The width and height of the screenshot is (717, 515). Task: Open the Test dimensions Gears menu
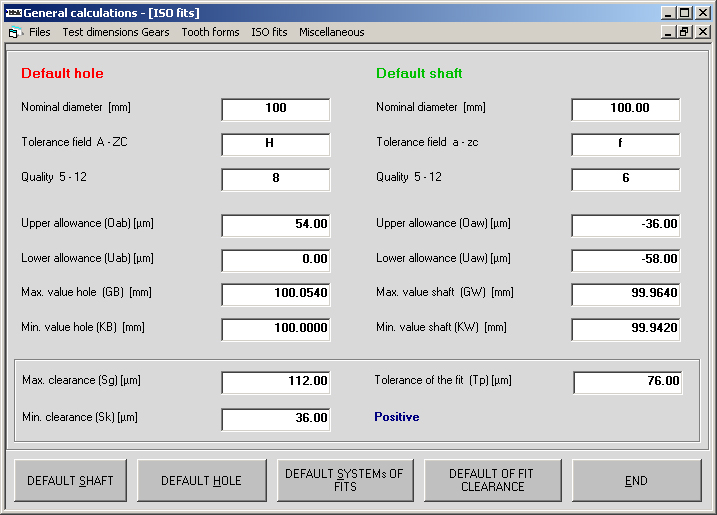[x=115, y=32]
